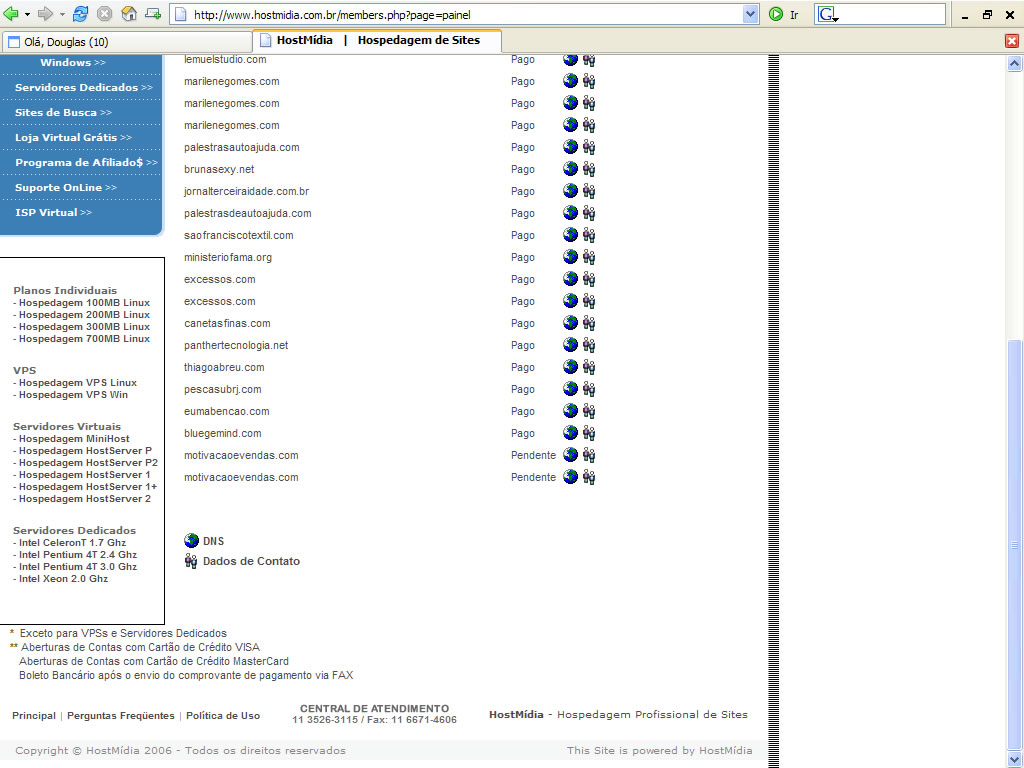This screenshot has height=768, width=1024.
Task: Open Servidores Dedicados sidebar menu
Action: [x=84, y=88]
